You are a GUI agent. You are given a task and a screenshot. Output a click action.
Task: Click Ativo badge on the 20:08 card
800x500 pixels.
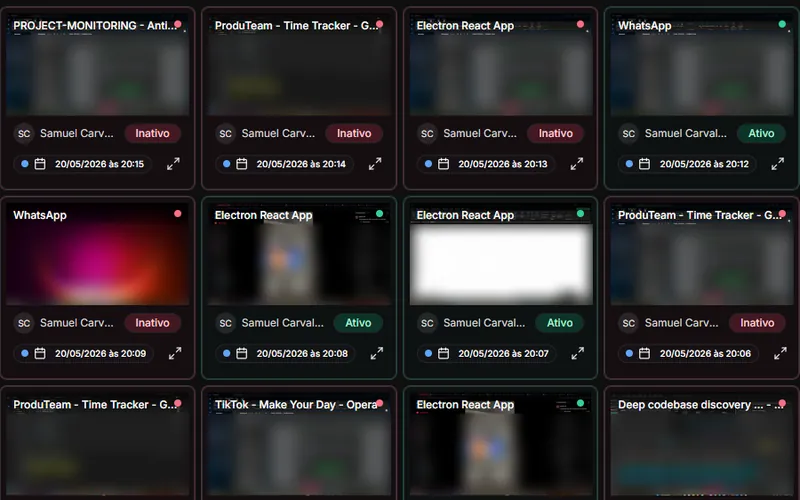[x=358, y=322]
